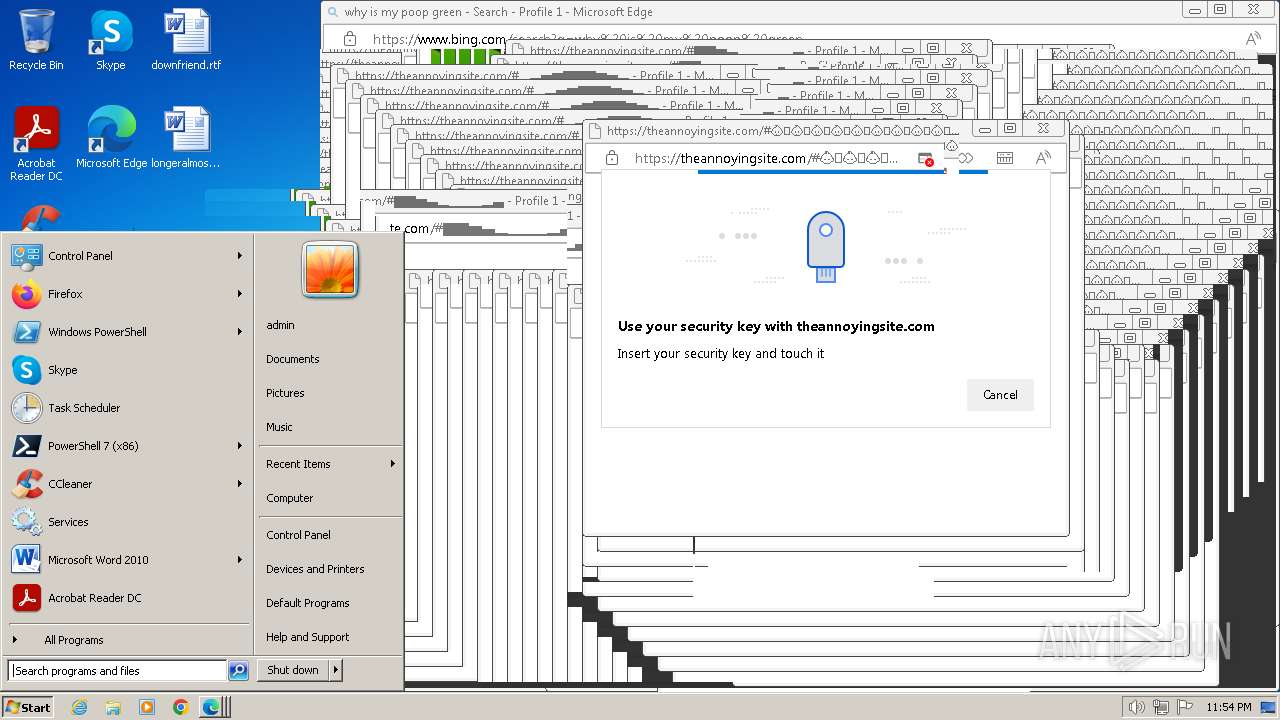The image size is (1280, 720).
Task: Open the Shut down options arrow
Action: coord(336,670)
